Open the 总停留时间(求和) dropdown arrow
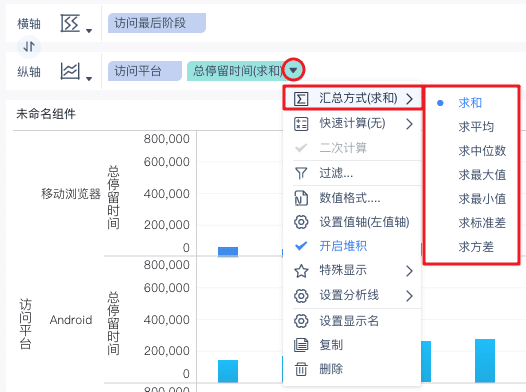The image size is (526, 392). pyautogui.click(x=294, y=70)
